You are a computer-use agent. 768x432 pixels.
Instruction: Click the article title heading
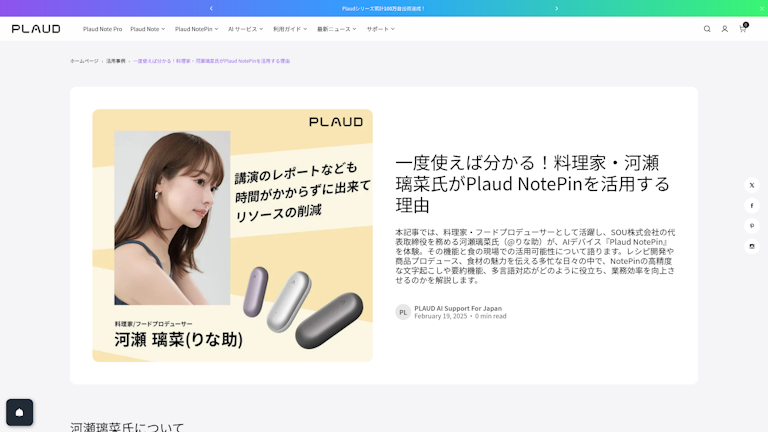click(533, 184)
